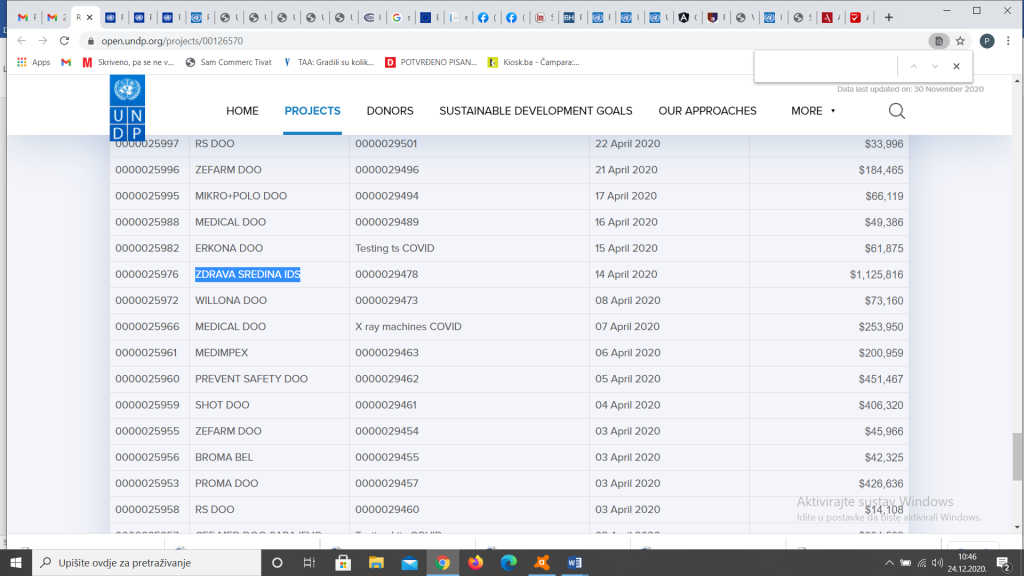
Task: Click the page vertical scrollbar thumb
Action: [1017, 456]
